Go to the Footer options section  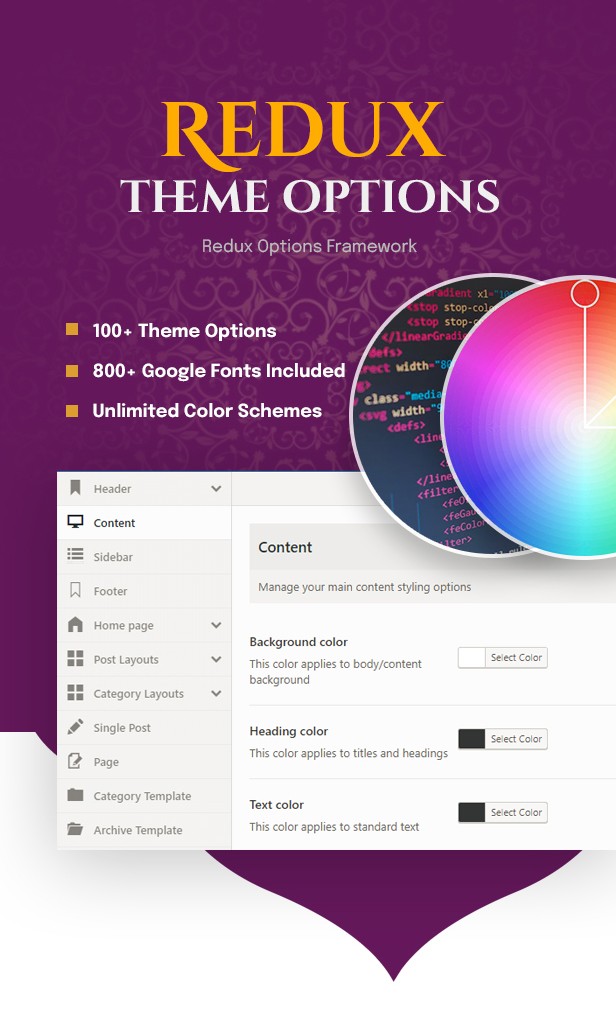(144, 591)
